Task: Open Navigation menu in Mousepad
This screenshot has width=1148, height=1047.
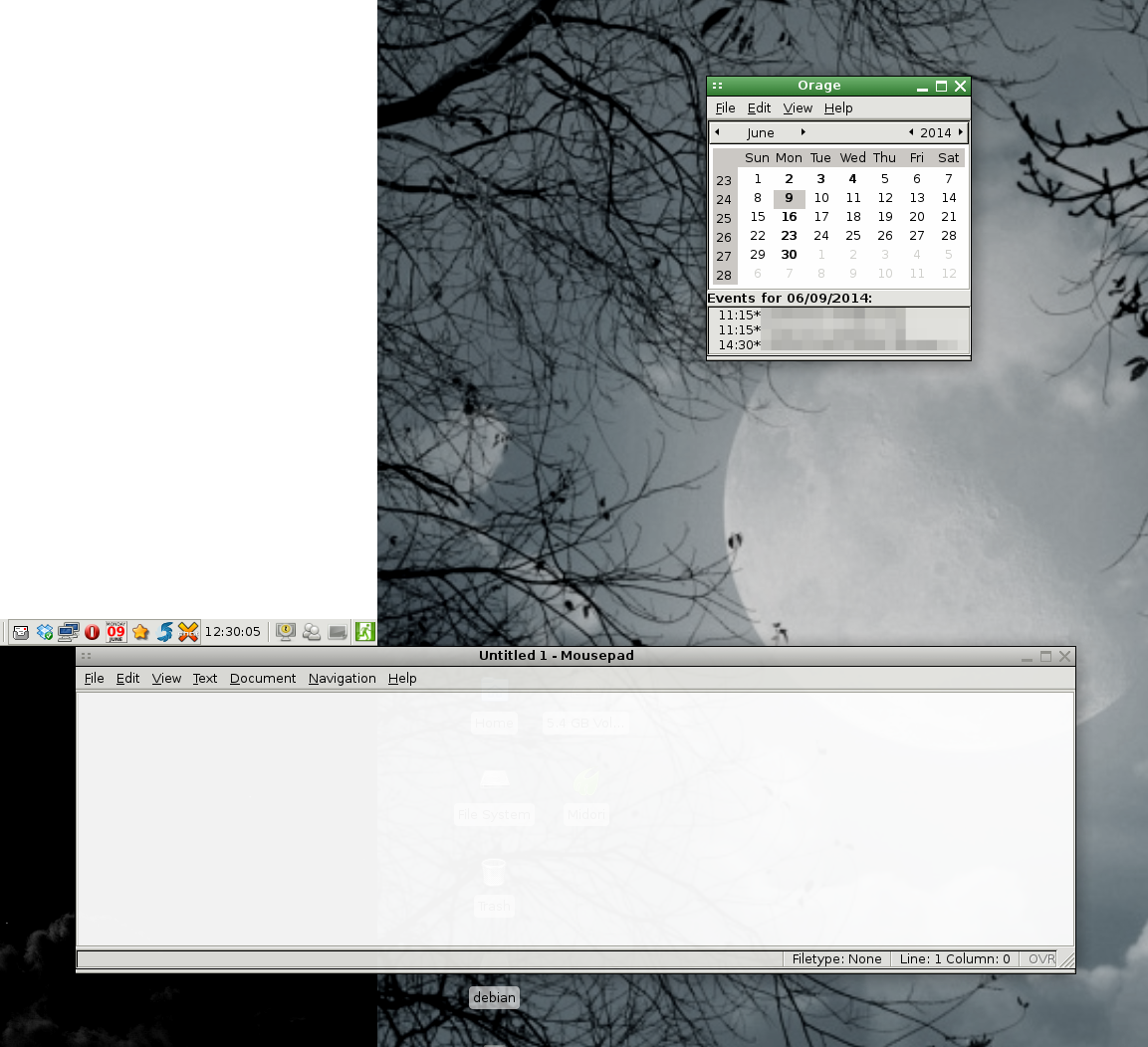Action: [342, 678]
